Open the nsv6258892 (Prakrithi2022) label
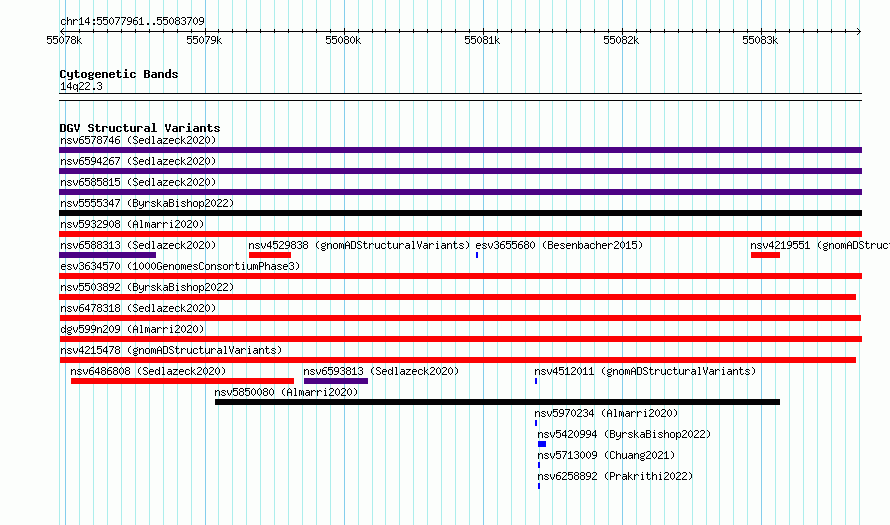 pos(615,476)
